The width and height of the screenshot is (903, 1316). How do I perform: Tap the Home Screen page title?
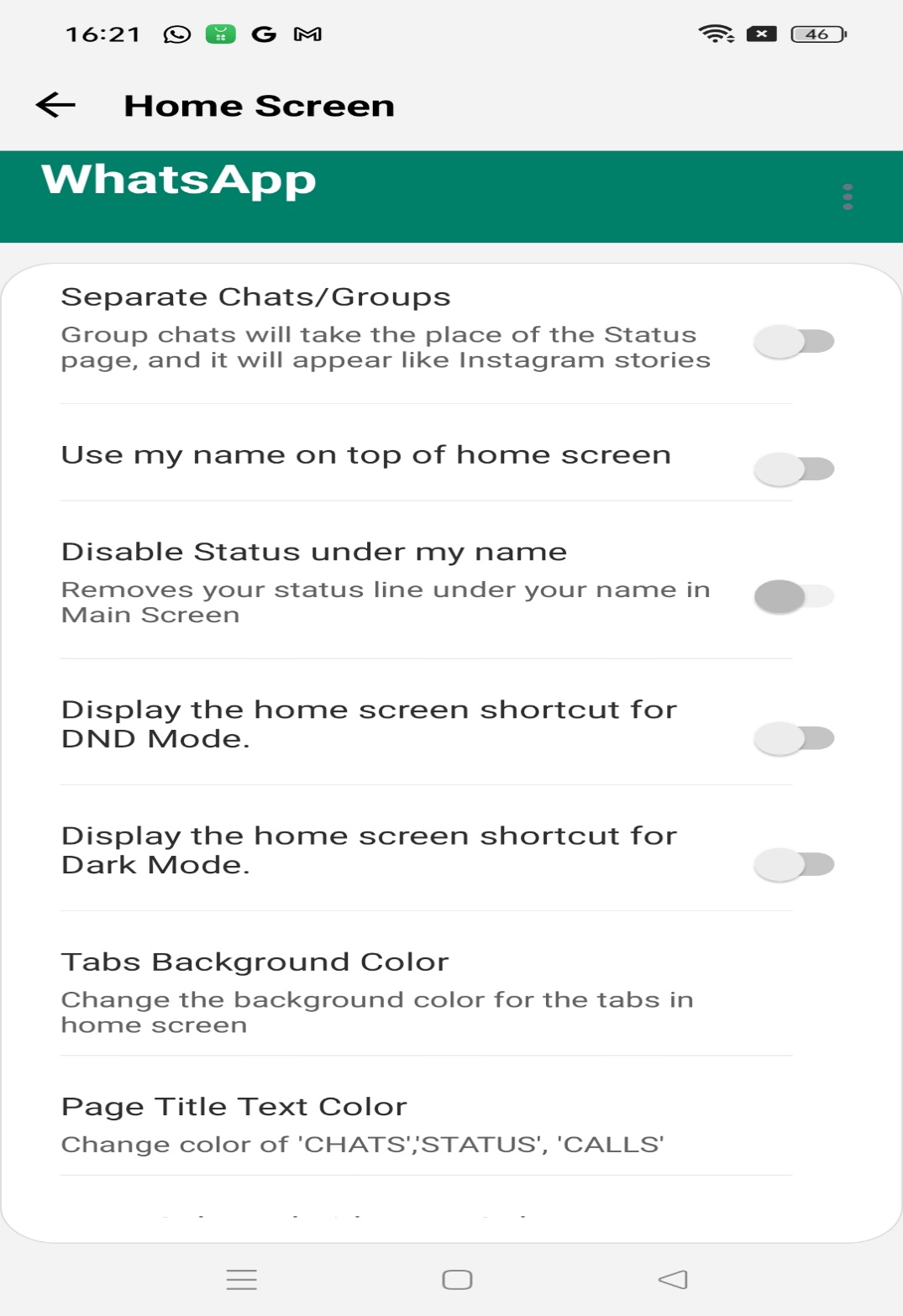tap(259, 106)
